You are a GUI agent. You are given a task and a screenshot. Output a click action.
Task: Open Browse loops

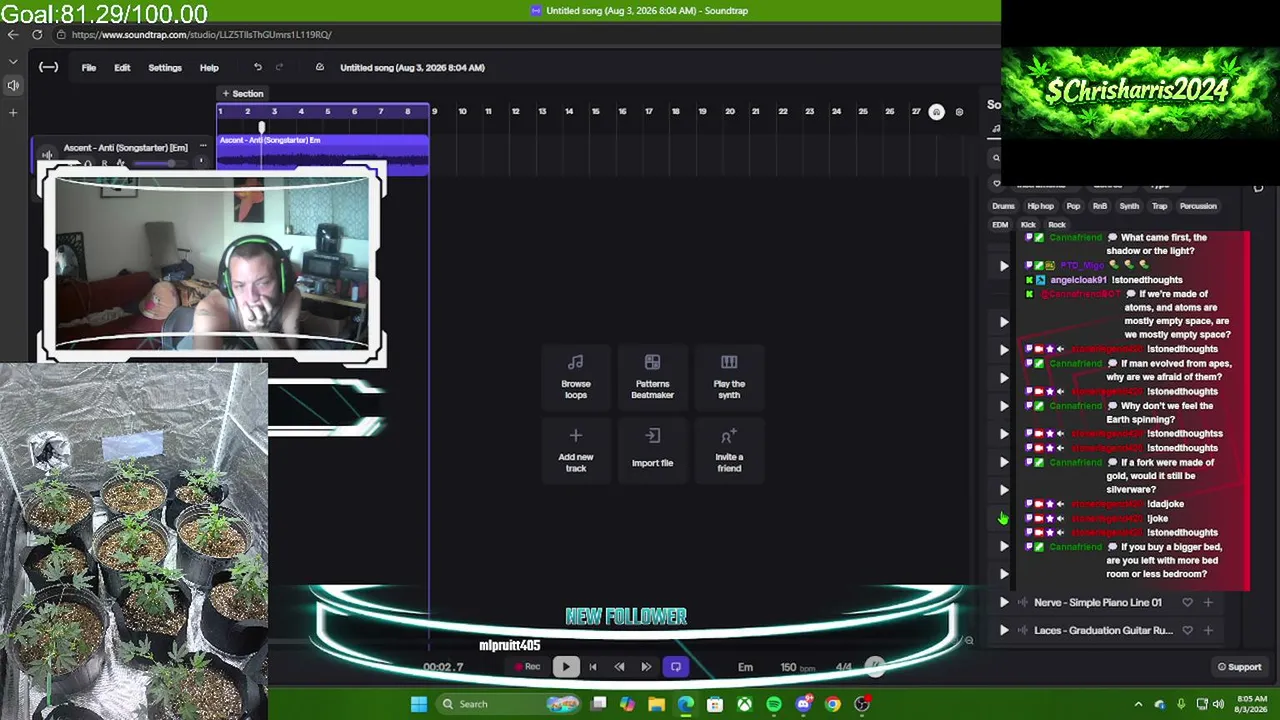[576, 377]
